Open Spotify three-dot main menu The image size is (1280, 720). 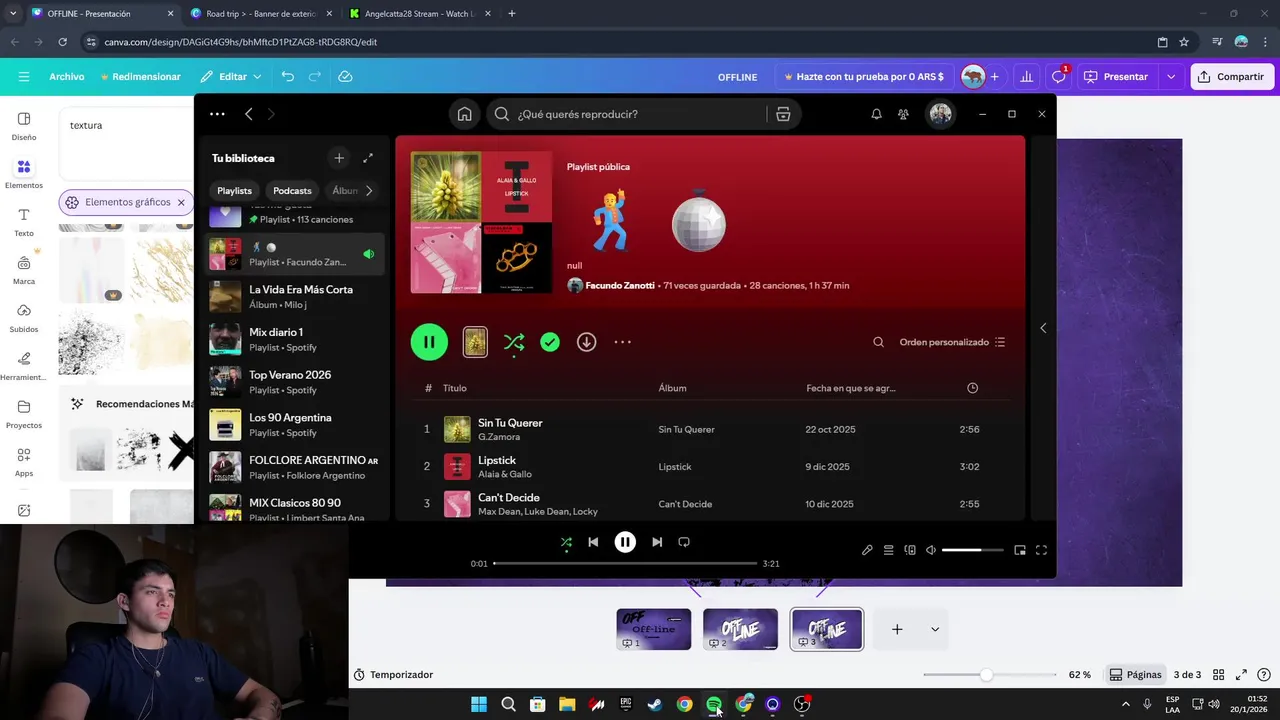[217, 114]
